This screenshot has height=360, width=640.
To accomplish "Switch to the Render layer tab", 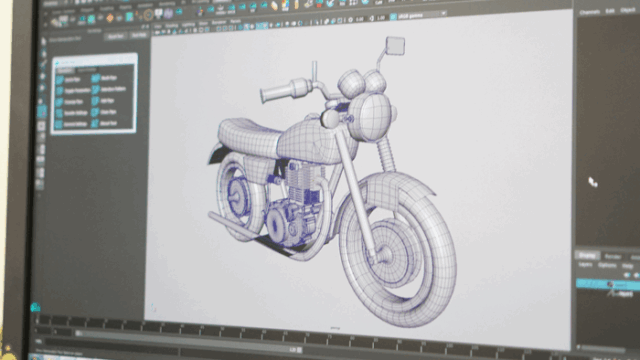I will tap(613, 256).
